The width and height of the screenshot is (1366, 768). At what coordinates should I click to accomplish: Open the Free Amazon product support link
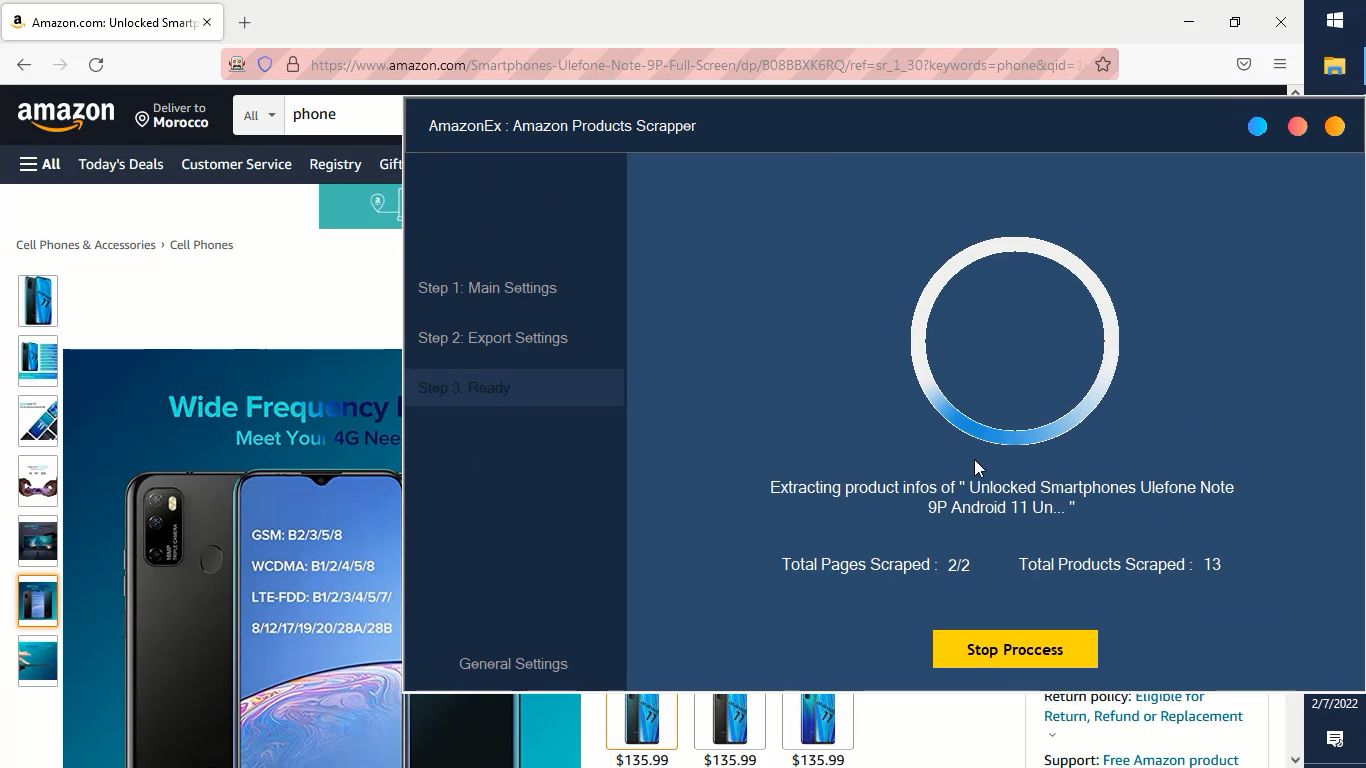point(1171,760)
